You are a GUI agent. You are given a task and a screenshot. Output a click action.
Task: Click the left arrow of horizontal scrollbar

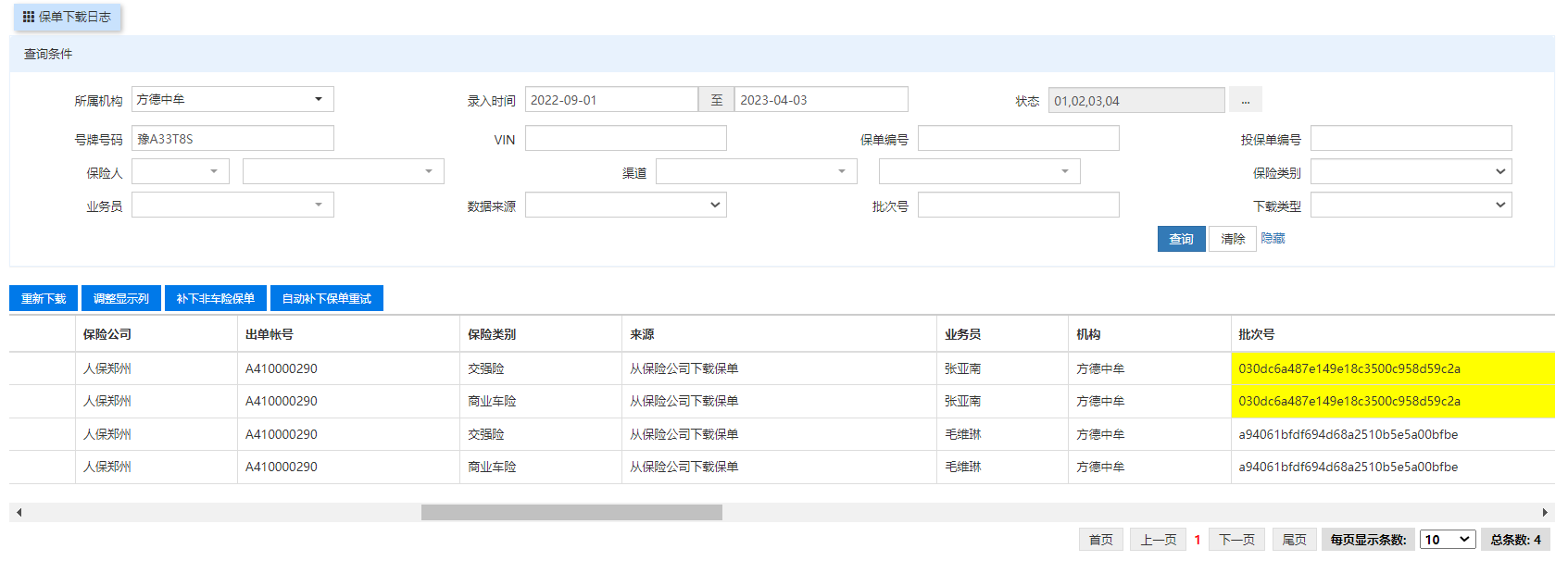19,512
